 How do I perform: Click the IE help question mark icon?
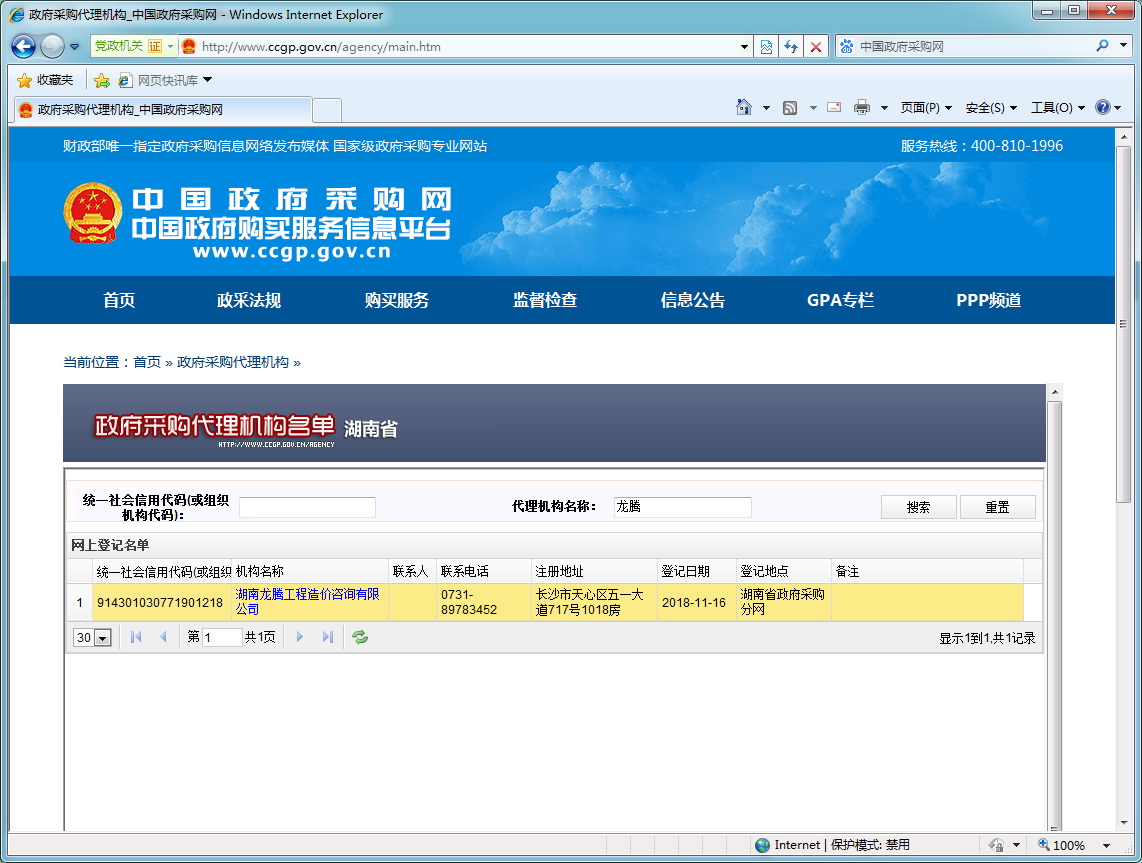(1102, 108)
